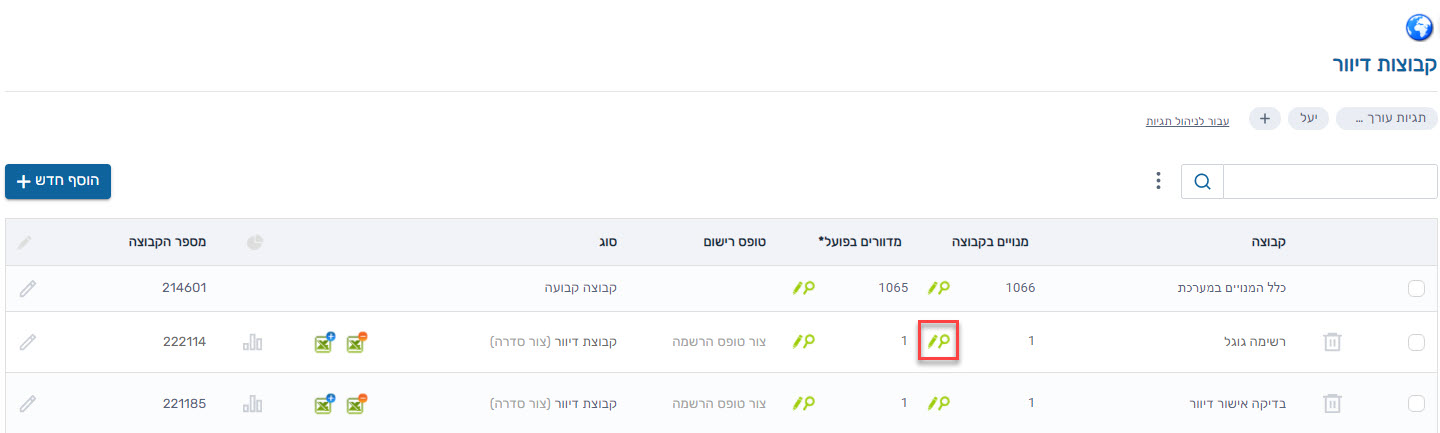Click the highlighted search-edit icon in רשימה גוגל row
Viewport: 1440px width, 433px height.
point(938,342)
